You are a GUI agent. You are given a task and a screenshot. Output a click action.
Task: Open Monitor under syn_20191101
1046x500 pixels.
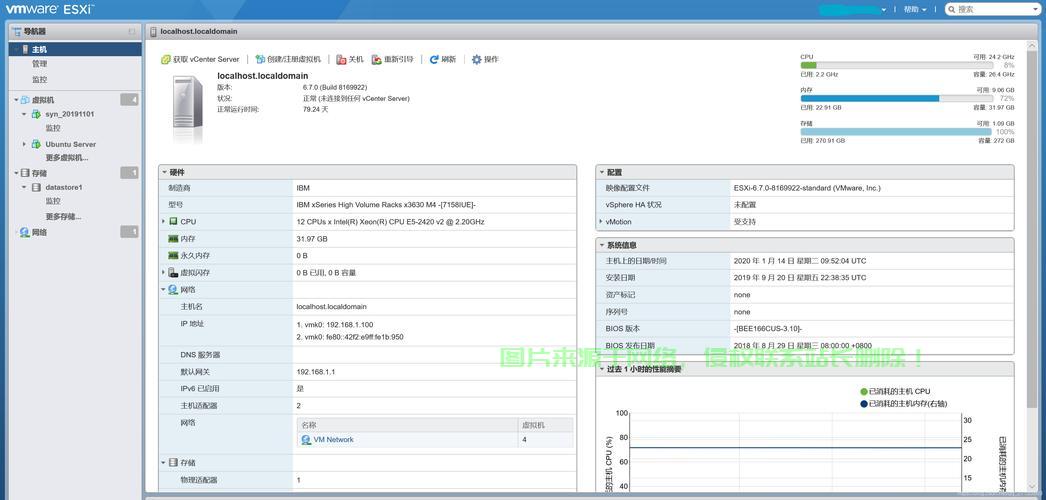[53, 128]
